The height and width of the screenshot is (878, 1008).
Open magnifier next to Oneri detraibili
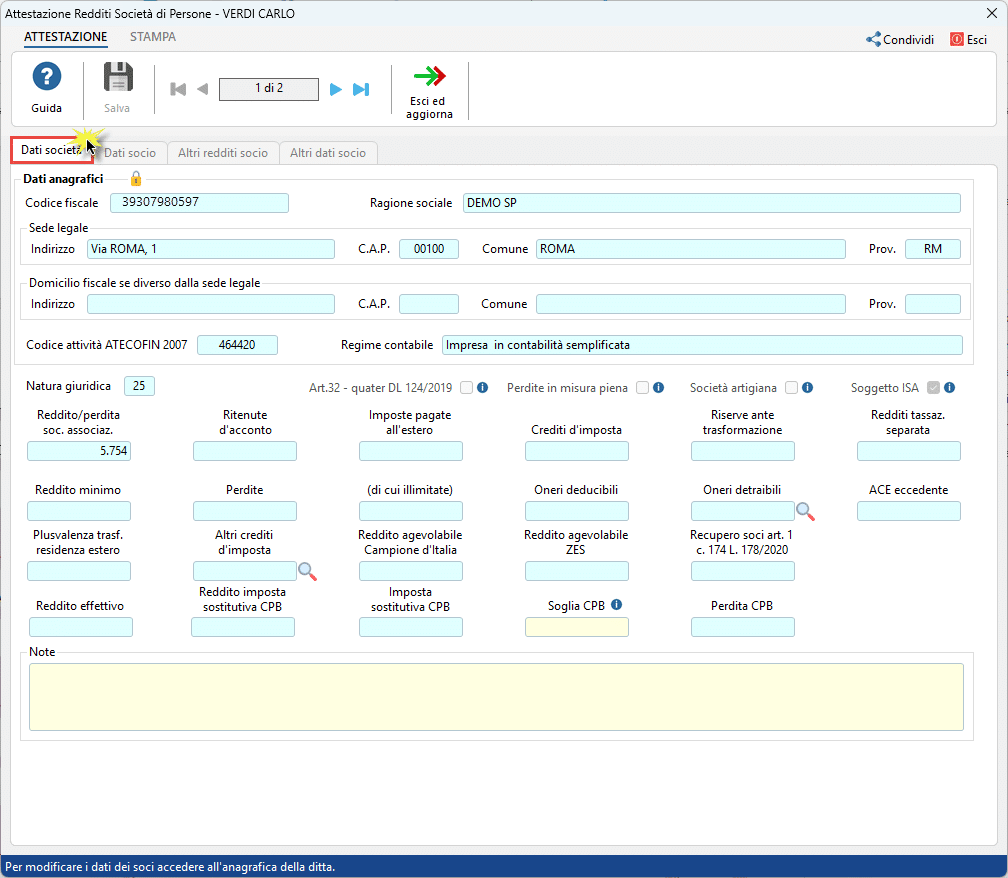click(x=805, y=511)
